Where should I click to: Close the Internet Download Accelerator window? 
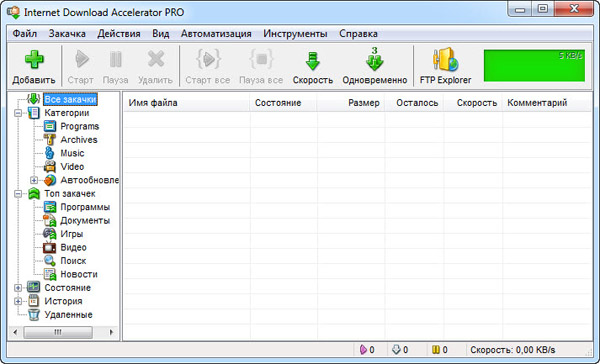[574, 9]
